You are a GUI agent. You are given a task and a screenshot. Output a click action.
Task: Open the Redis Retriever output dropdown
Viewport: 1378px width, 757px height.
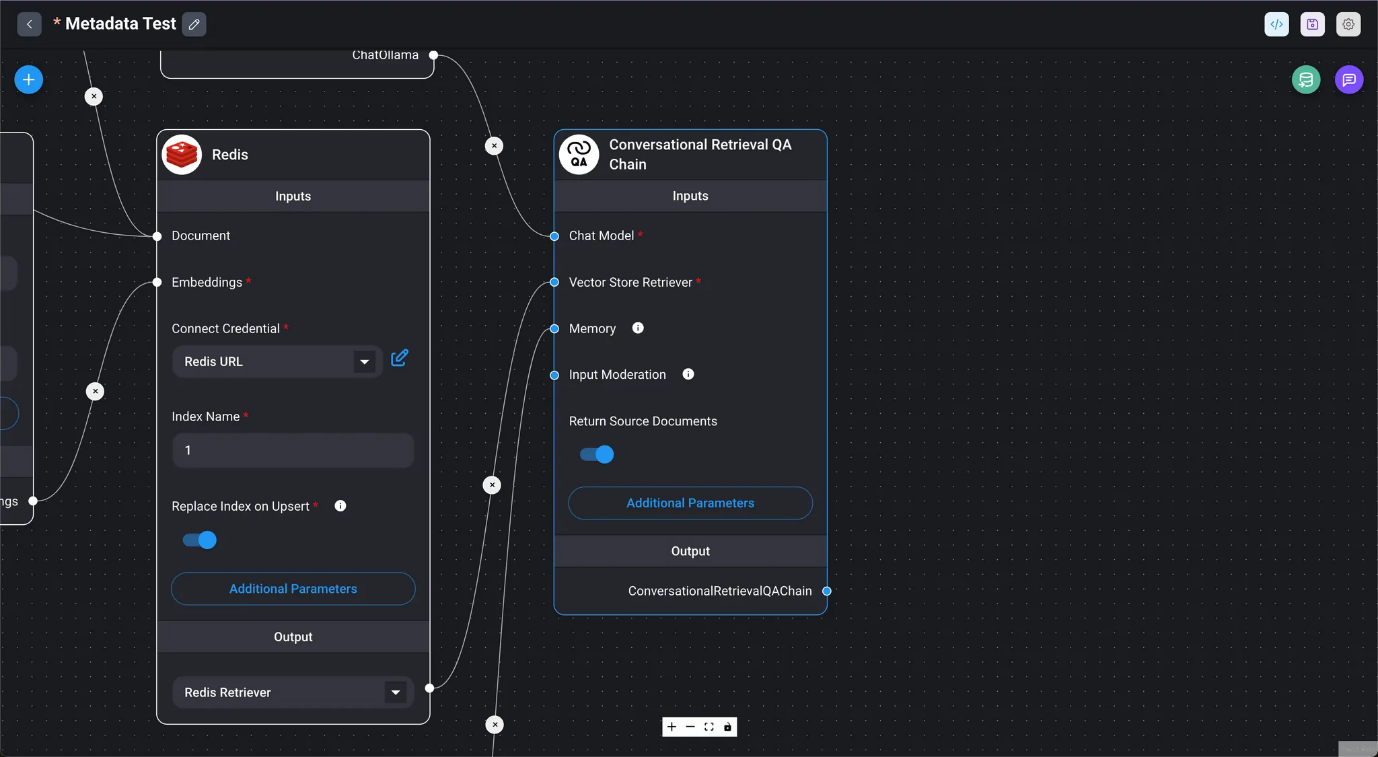point(395,692)
